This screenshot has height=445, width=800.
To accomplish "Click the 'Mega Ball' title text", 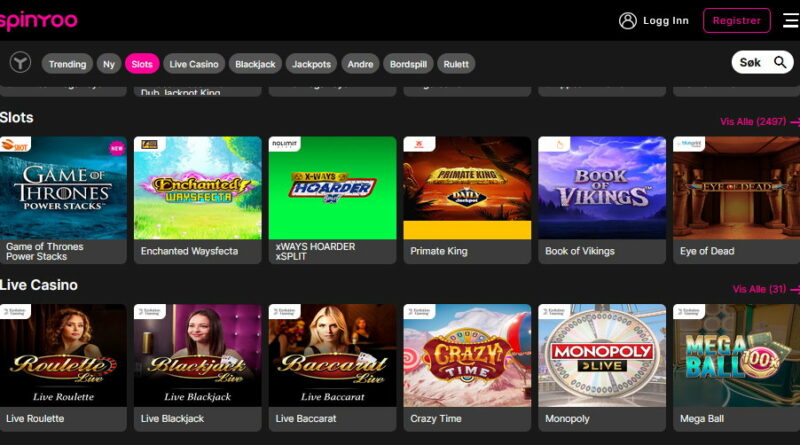I will click(x=702, y=418).
